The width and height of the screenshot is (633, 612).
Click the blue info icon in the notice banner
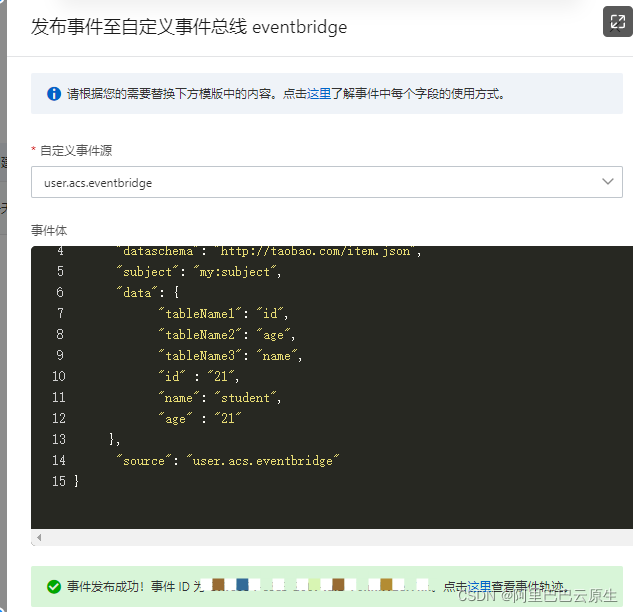pyautogui.click(x=54, y=94)
